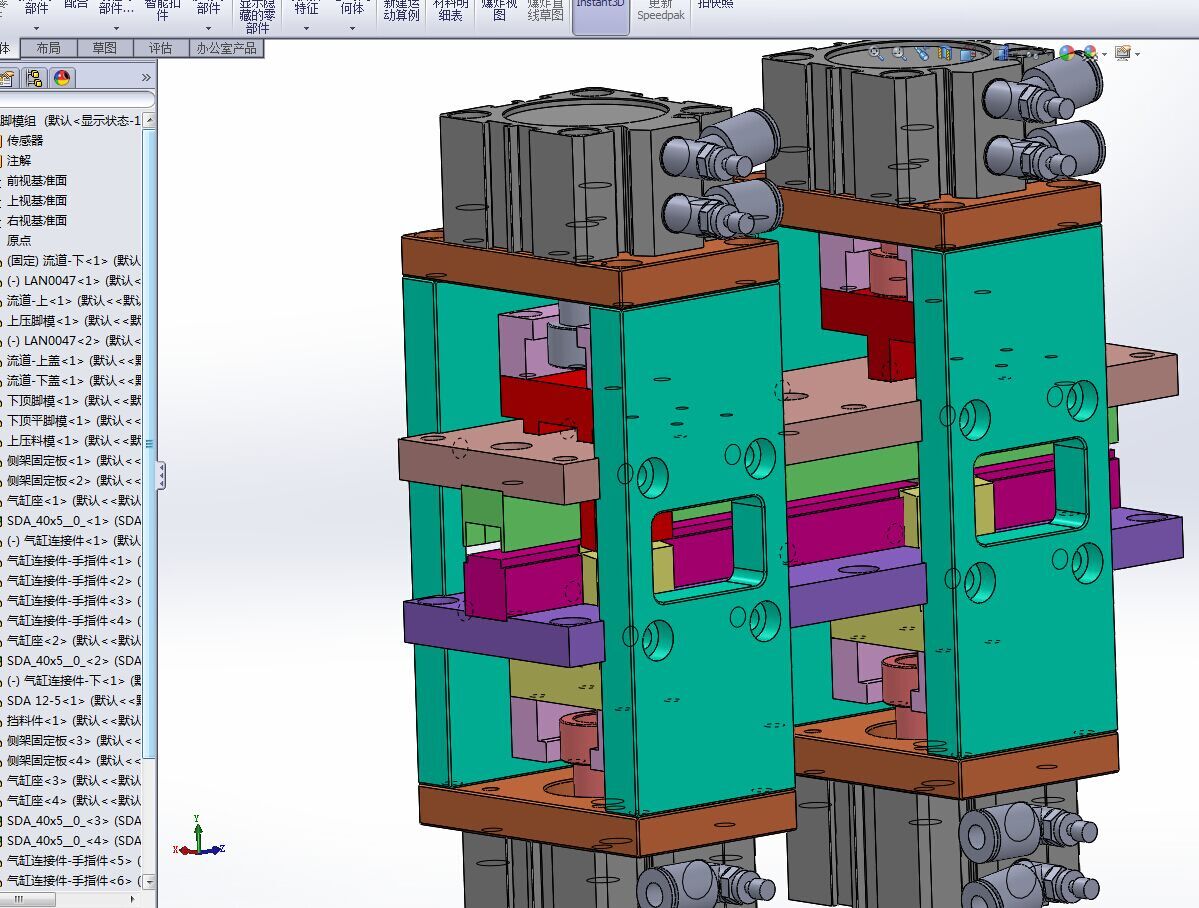Image resolution: width=1199 pixels, height=908 pixels.
Task: Click 爆炸视图 exploded view tool
Action: pos(499,9)
